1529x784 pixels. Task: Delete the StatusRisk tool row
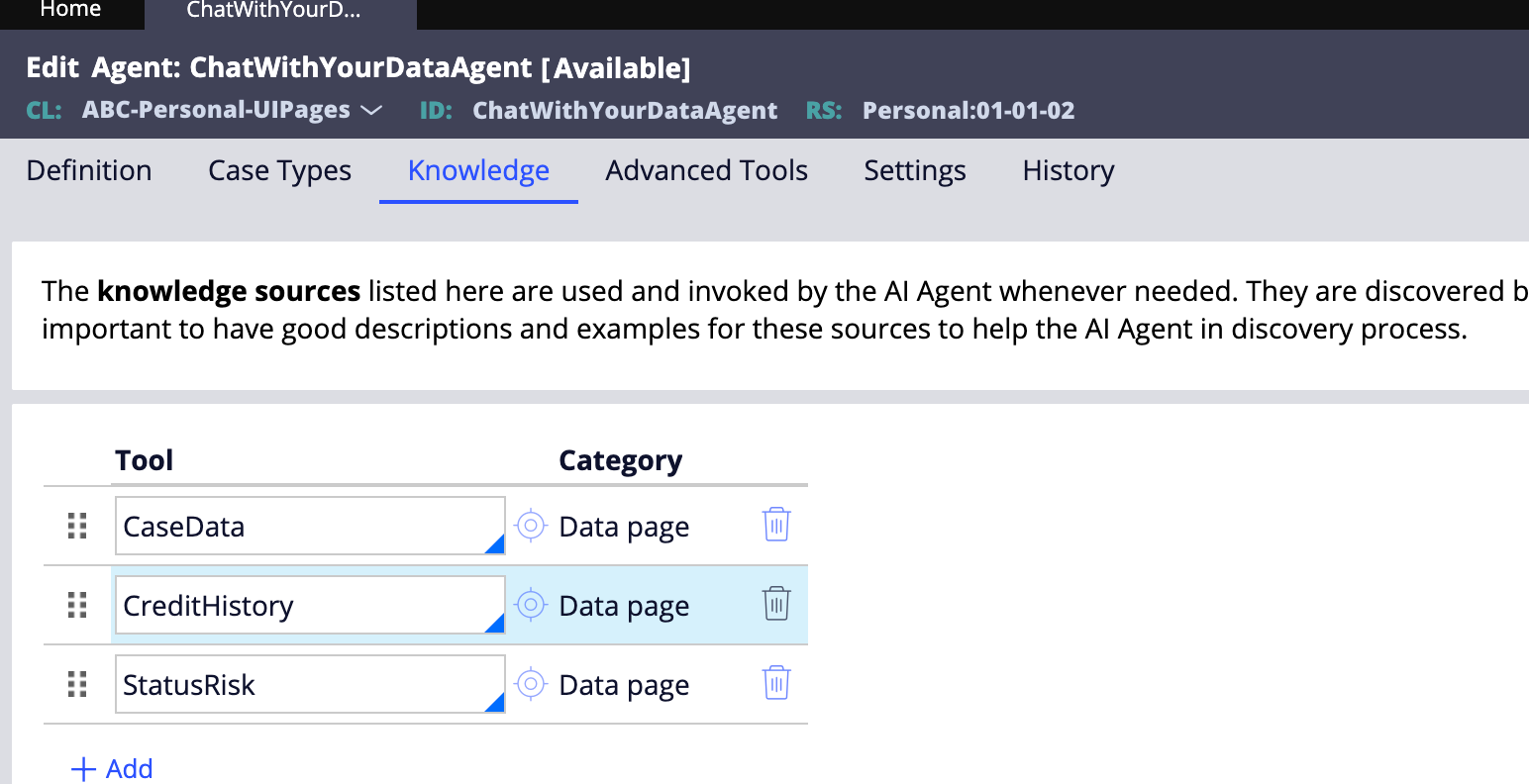776,683
